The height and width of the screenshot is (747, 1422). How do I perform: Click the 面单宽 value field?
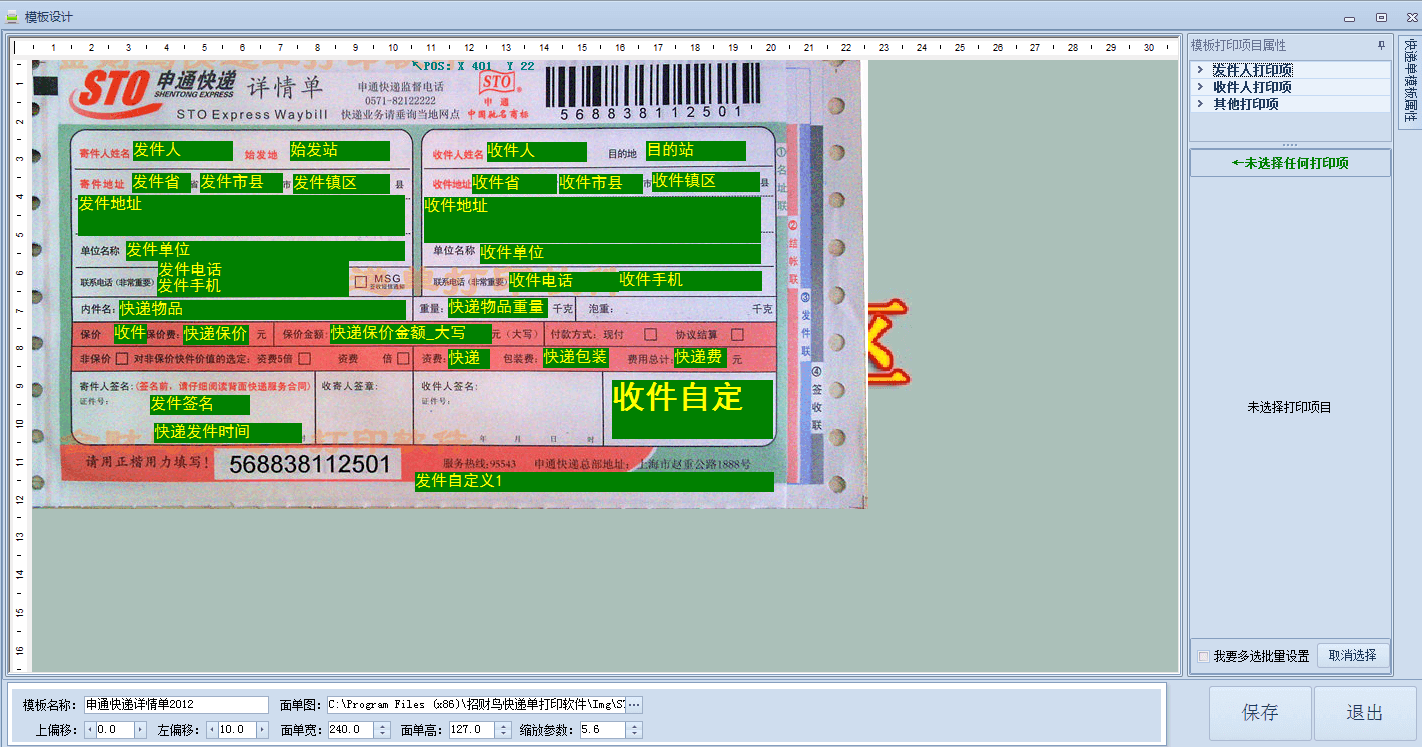pos(350,730)
